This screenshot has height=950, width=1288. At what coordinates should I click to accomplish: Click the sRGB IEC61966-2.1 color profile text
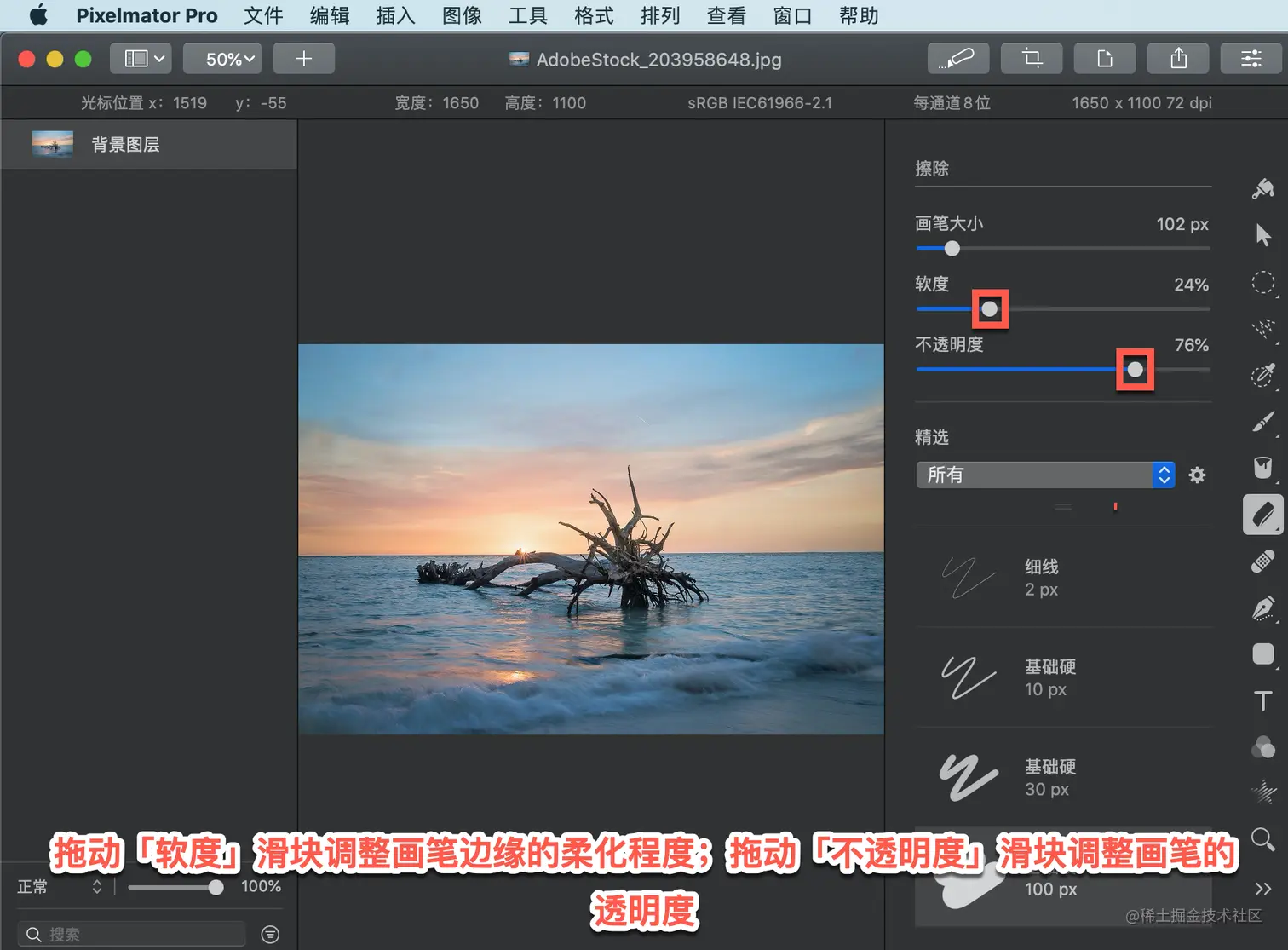click(760, 103)
